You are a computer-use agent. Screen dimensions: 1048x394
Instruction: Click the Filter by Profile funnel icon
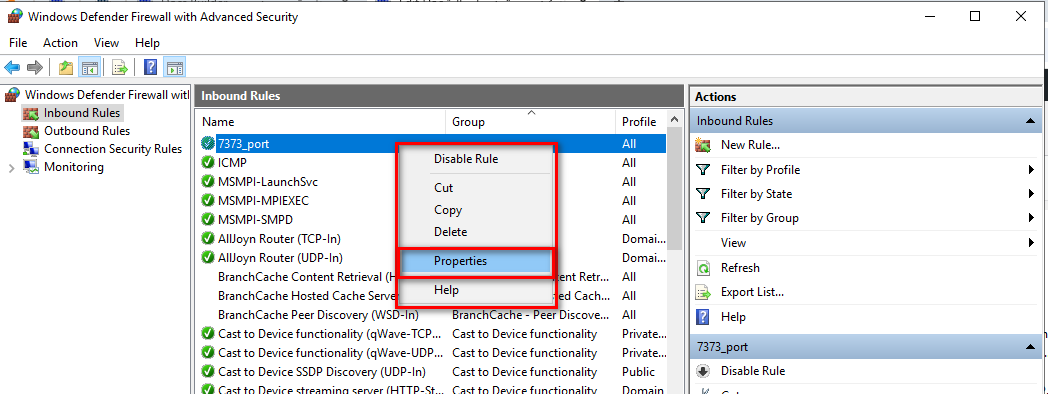[x=703, y=170]
